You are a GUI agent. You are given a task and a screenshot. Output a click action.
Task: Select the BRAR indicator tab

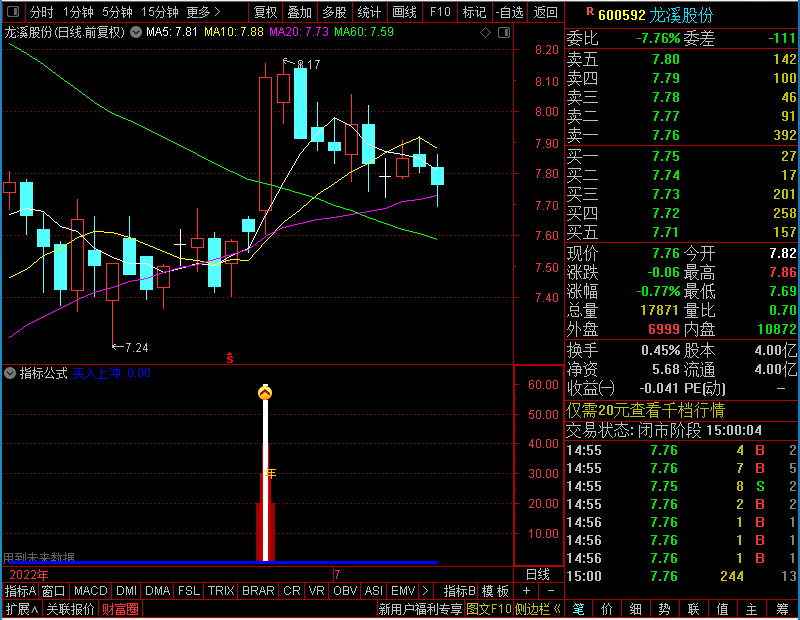click(x=258, y=591)
